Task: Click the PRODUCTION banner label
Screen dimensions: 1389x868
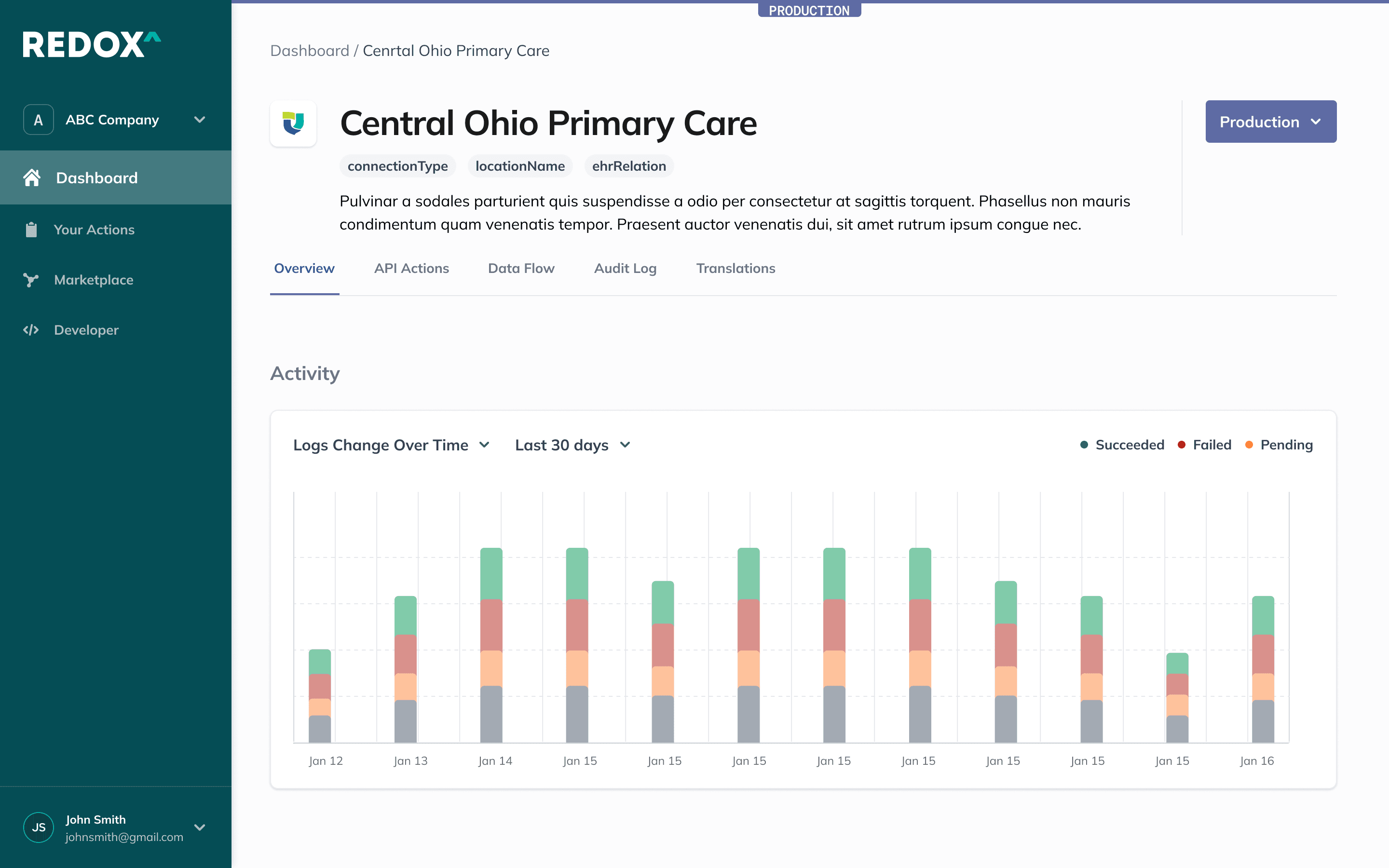Action: pyautogui.click(x=809, y=10)
